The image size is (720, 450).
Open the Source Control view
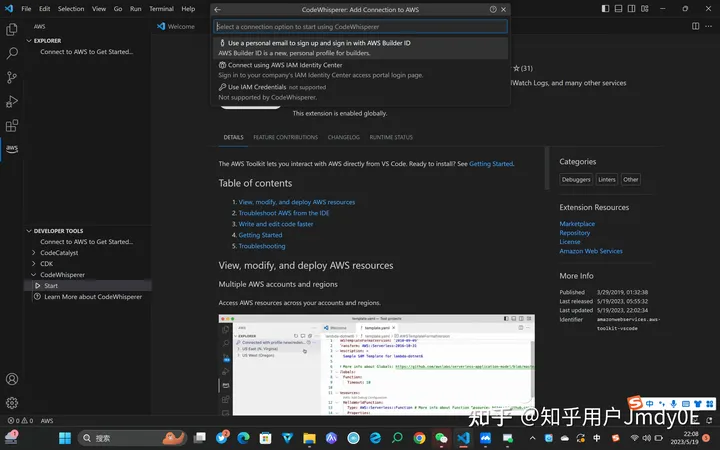[x=11, y=77]
